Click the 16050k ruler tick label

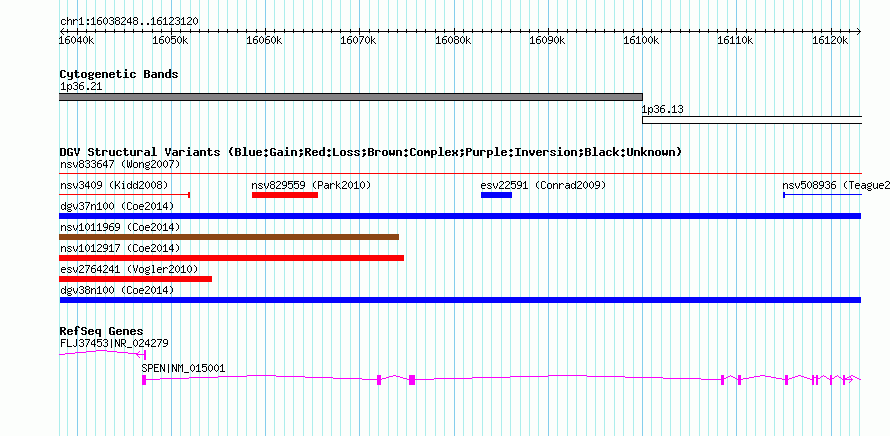tap(171, 41)
